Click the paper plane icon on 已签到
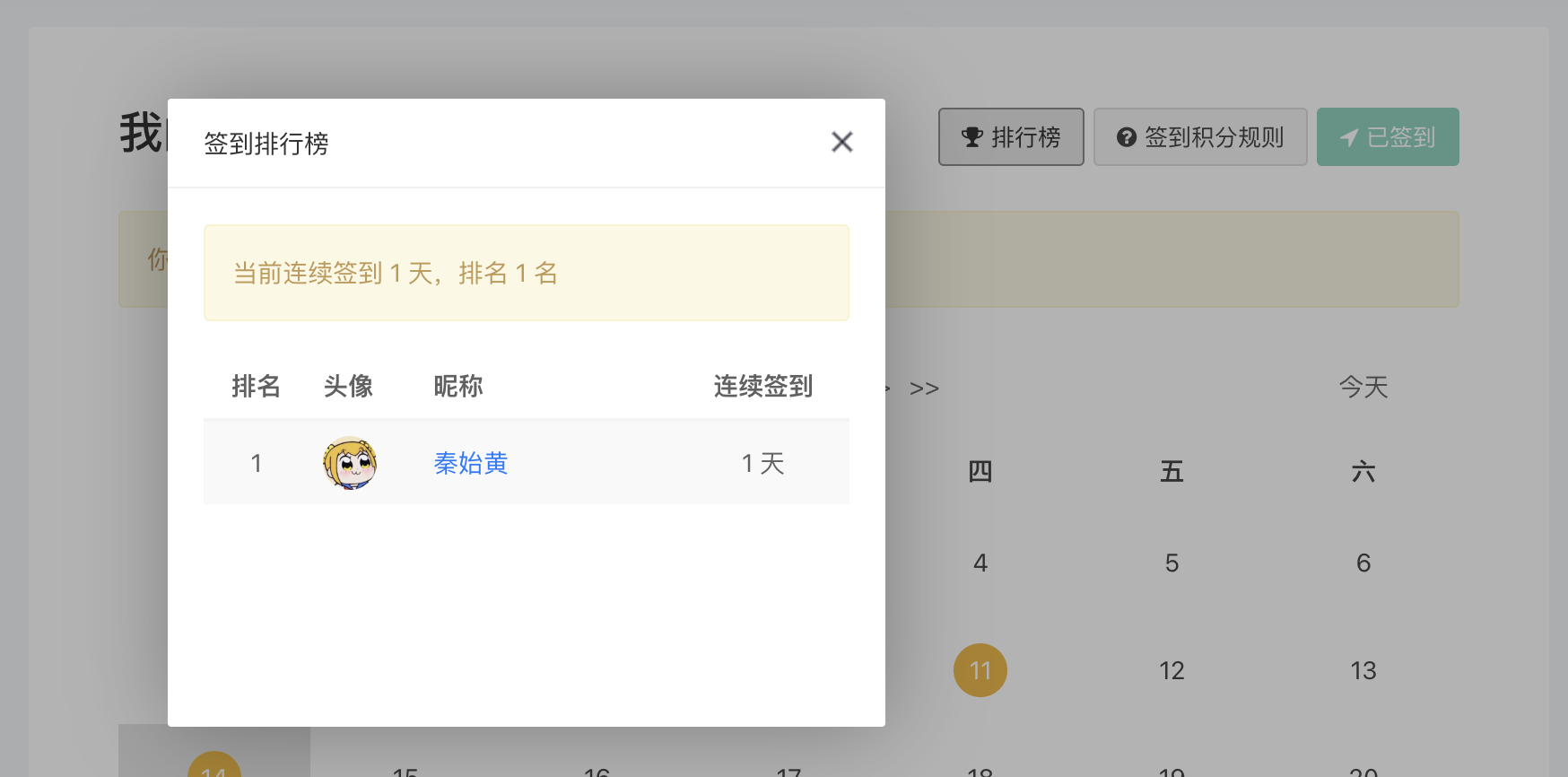Image resolution: width=1568 pixels, height=777 pixels. point(1349,137)
